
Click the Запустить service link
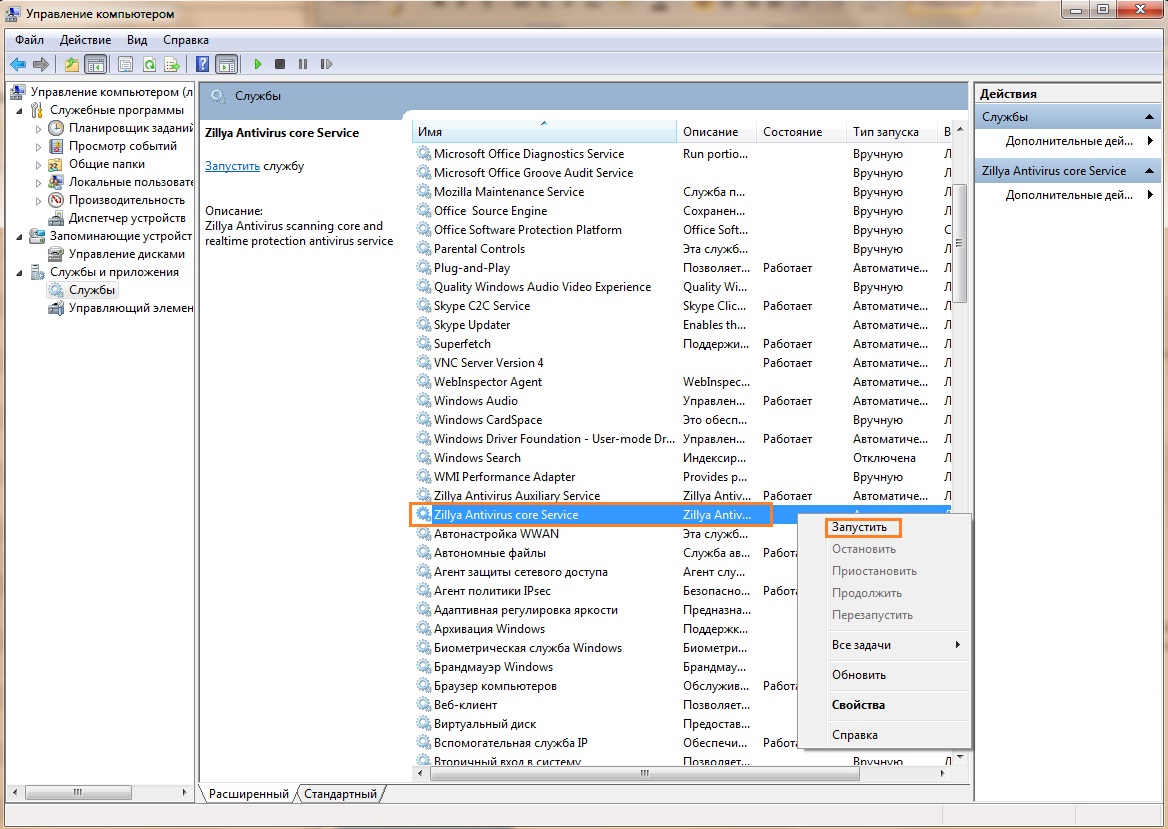coord(232,166)
